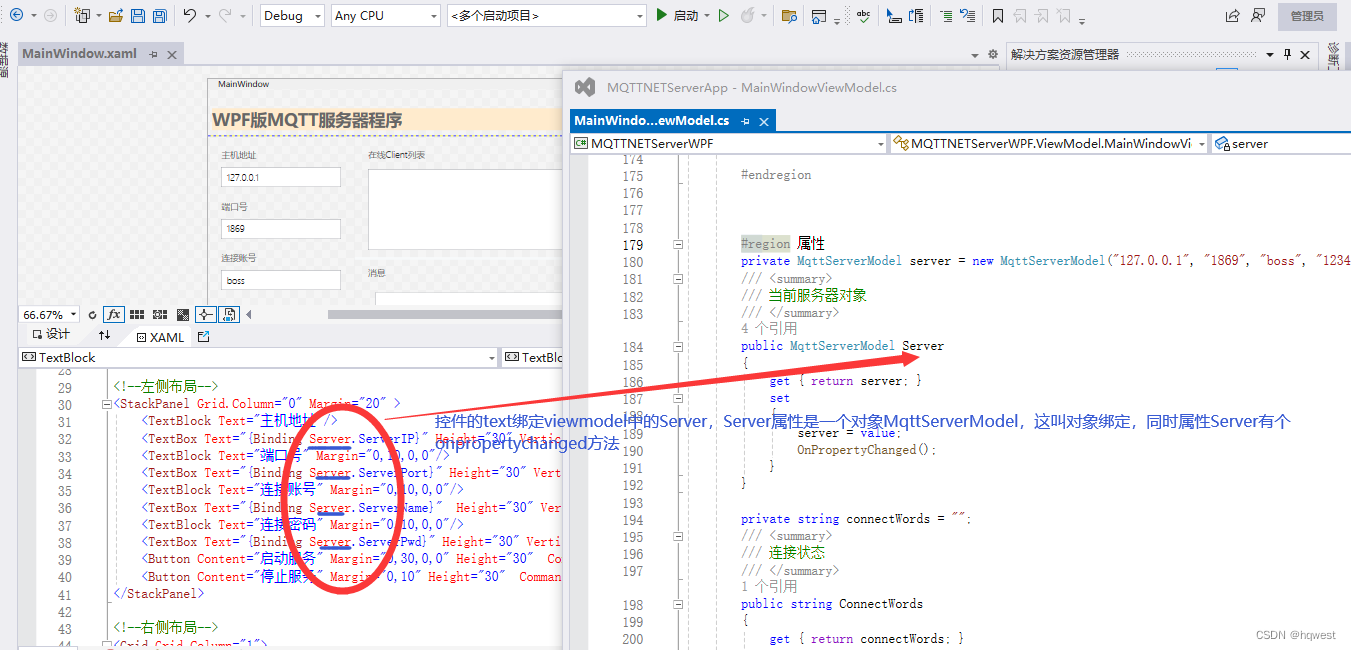Image resolution: width=1351 pixels, height=650 pixels.
Task: Click the Send Feedback icon top right
Action: click(x=1258, y=15)
